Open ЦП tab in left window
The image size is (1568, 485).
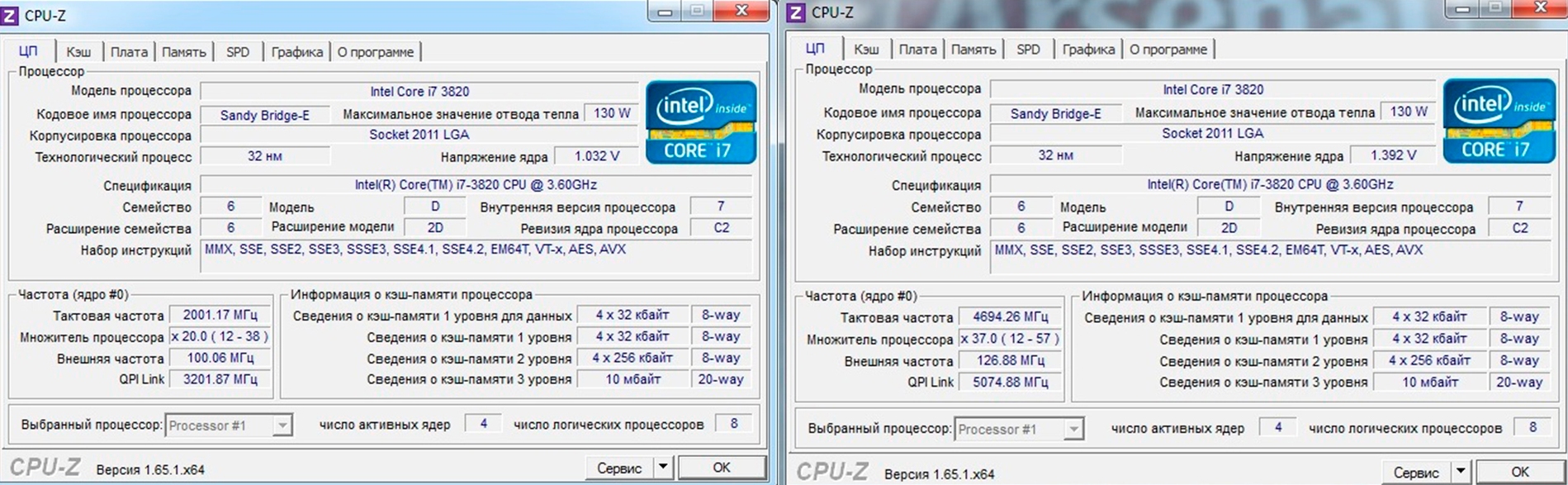coord(28,50)
